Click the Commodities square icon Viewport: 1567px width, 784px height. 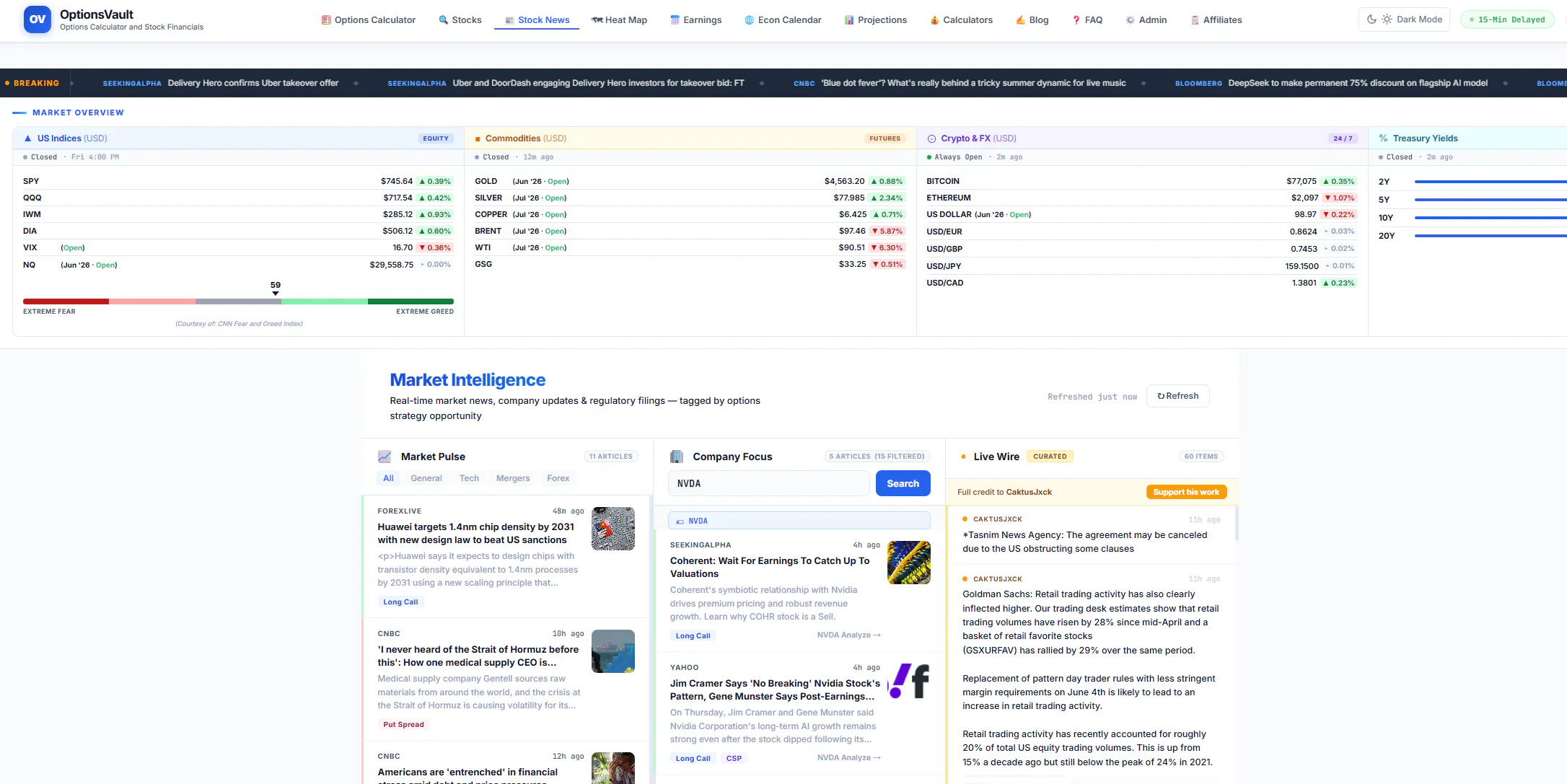click(478, 138)
